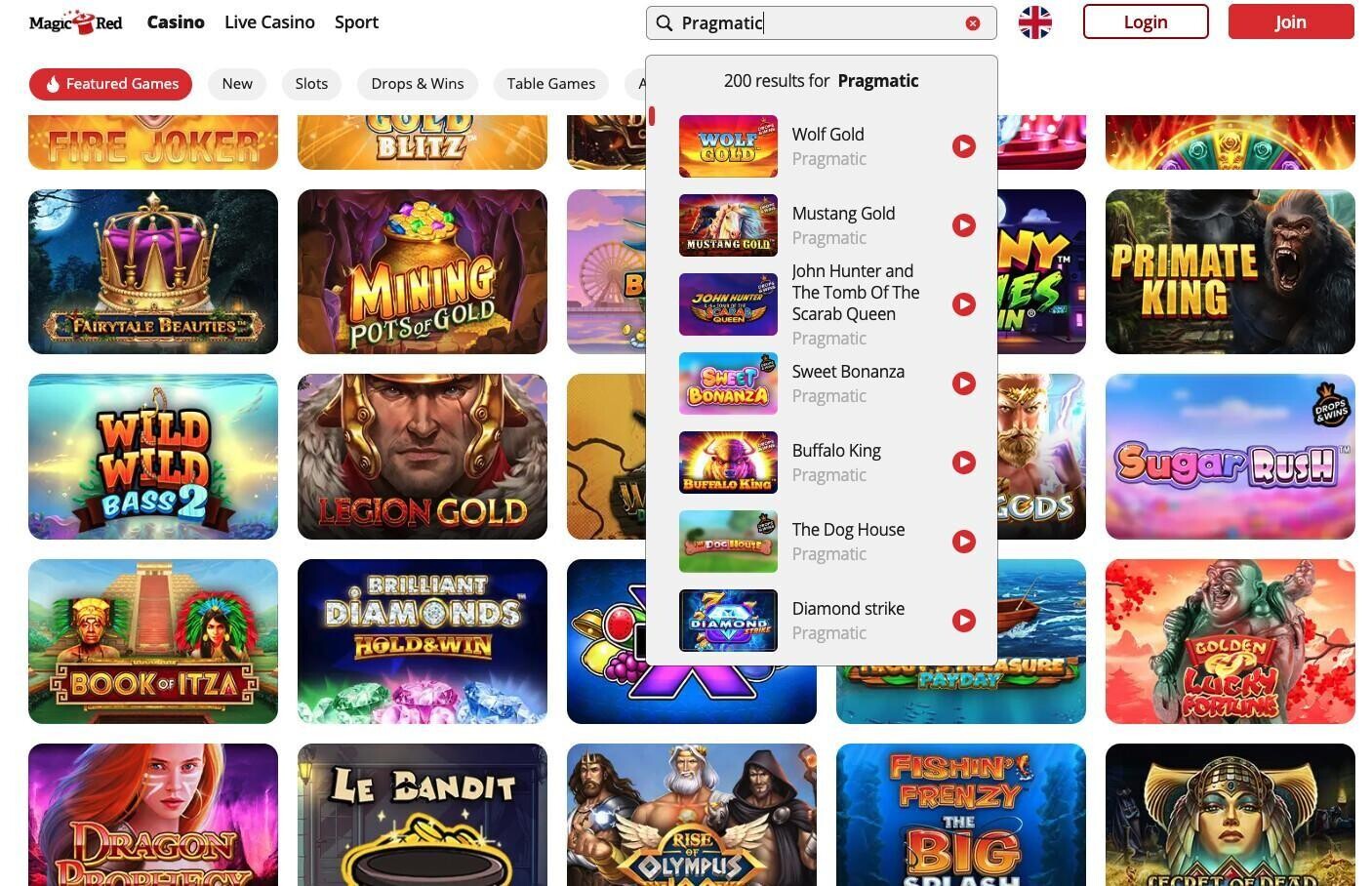Click the play icon next to Wolf Gold
This screenshot has height=886, width=1372.
(x=964, y=146)
